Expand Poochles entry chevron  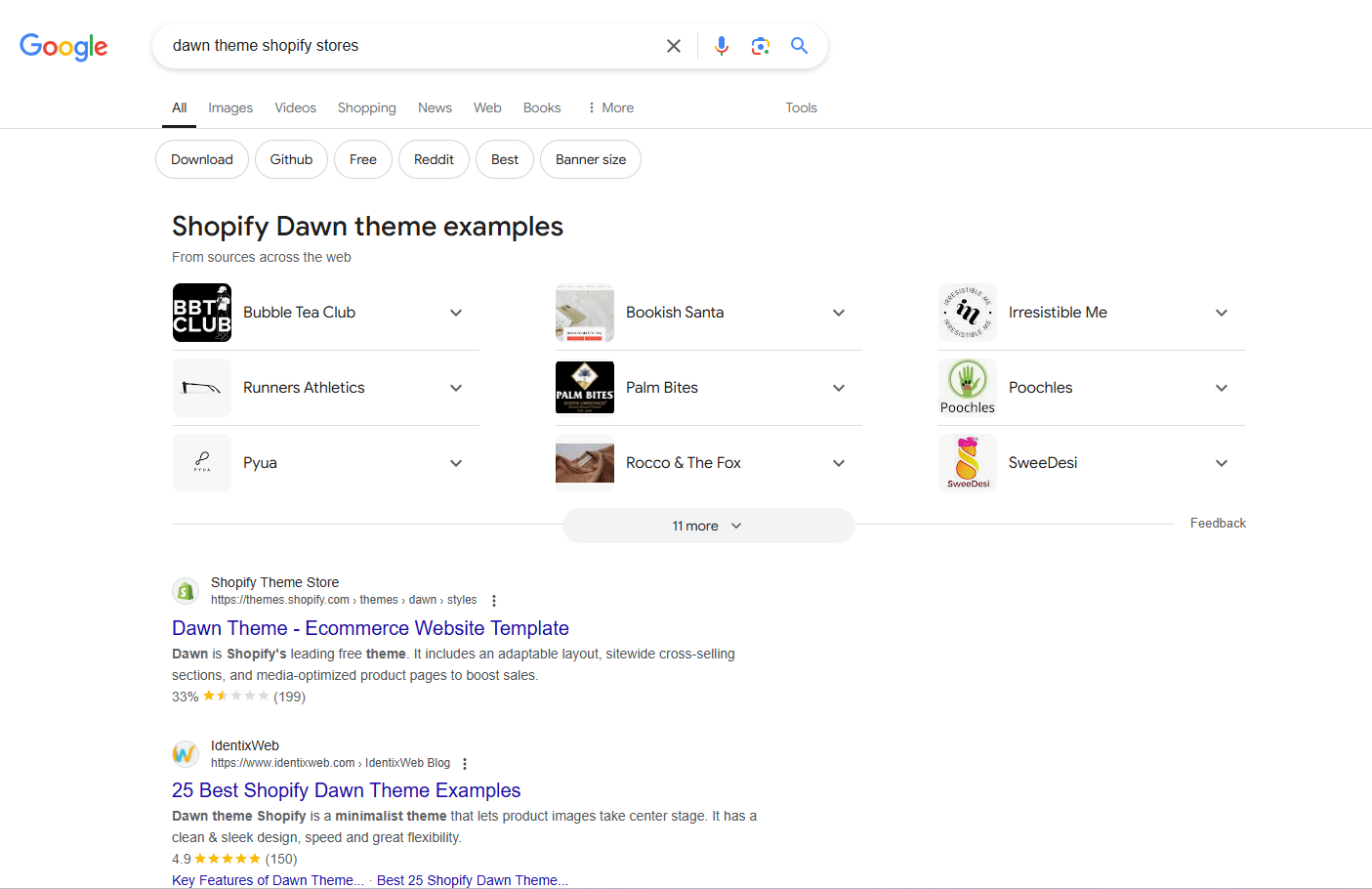point(1222,388)
